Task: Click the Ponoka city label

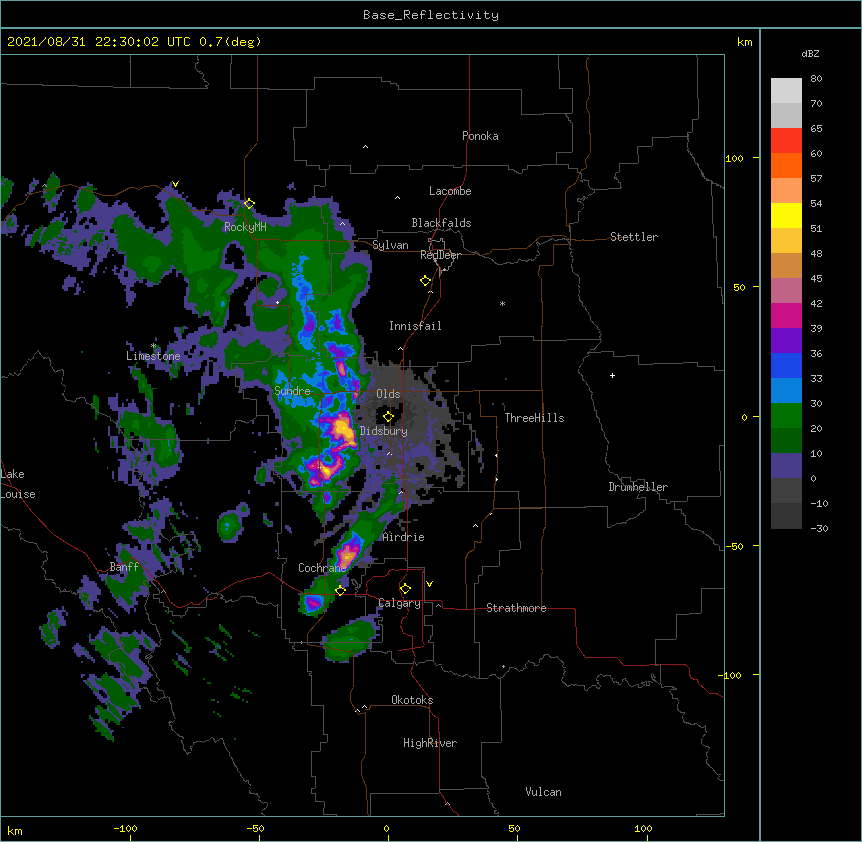Action: tap(480, 136)
